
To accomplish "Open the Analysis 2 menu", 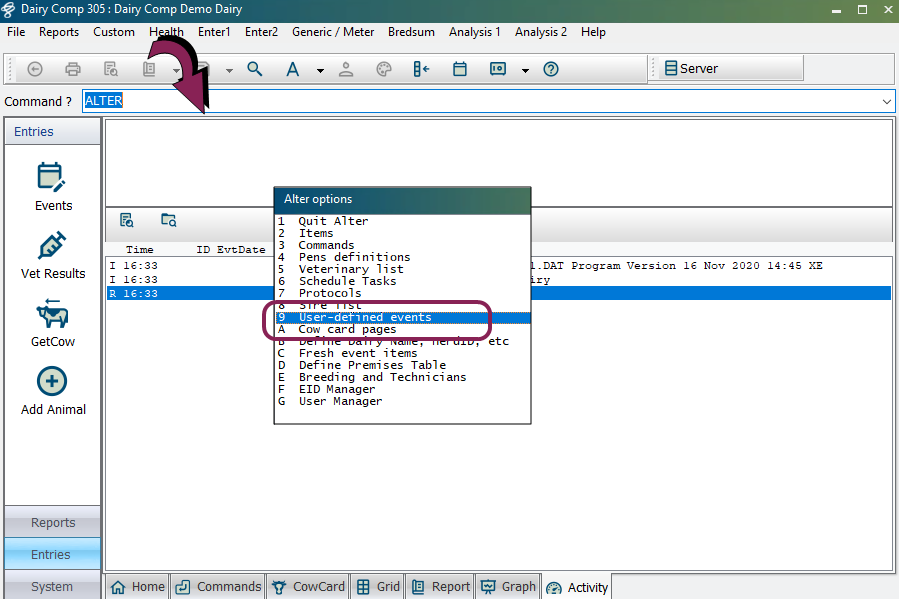I will point(541,32).
